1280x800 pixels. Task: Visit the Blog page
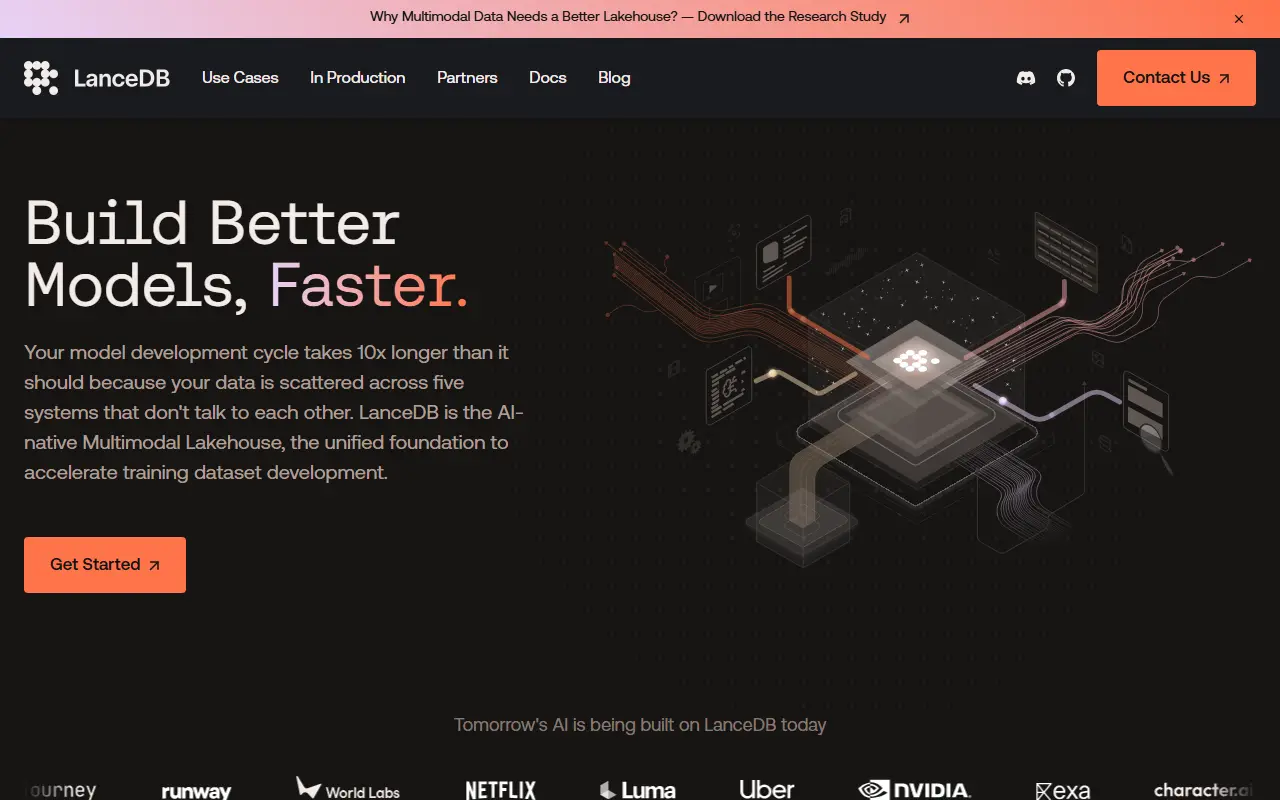point(614,78)
